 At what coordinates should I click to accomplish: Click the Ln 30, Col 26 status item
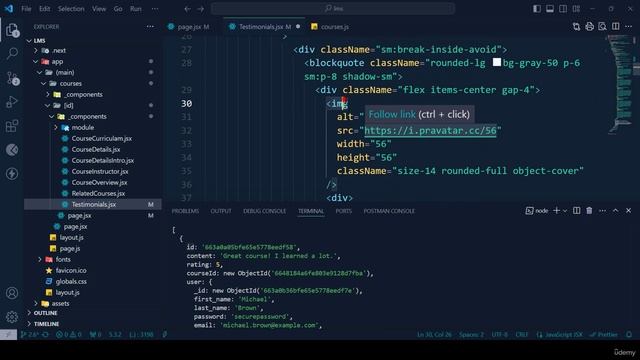[434, 335]
